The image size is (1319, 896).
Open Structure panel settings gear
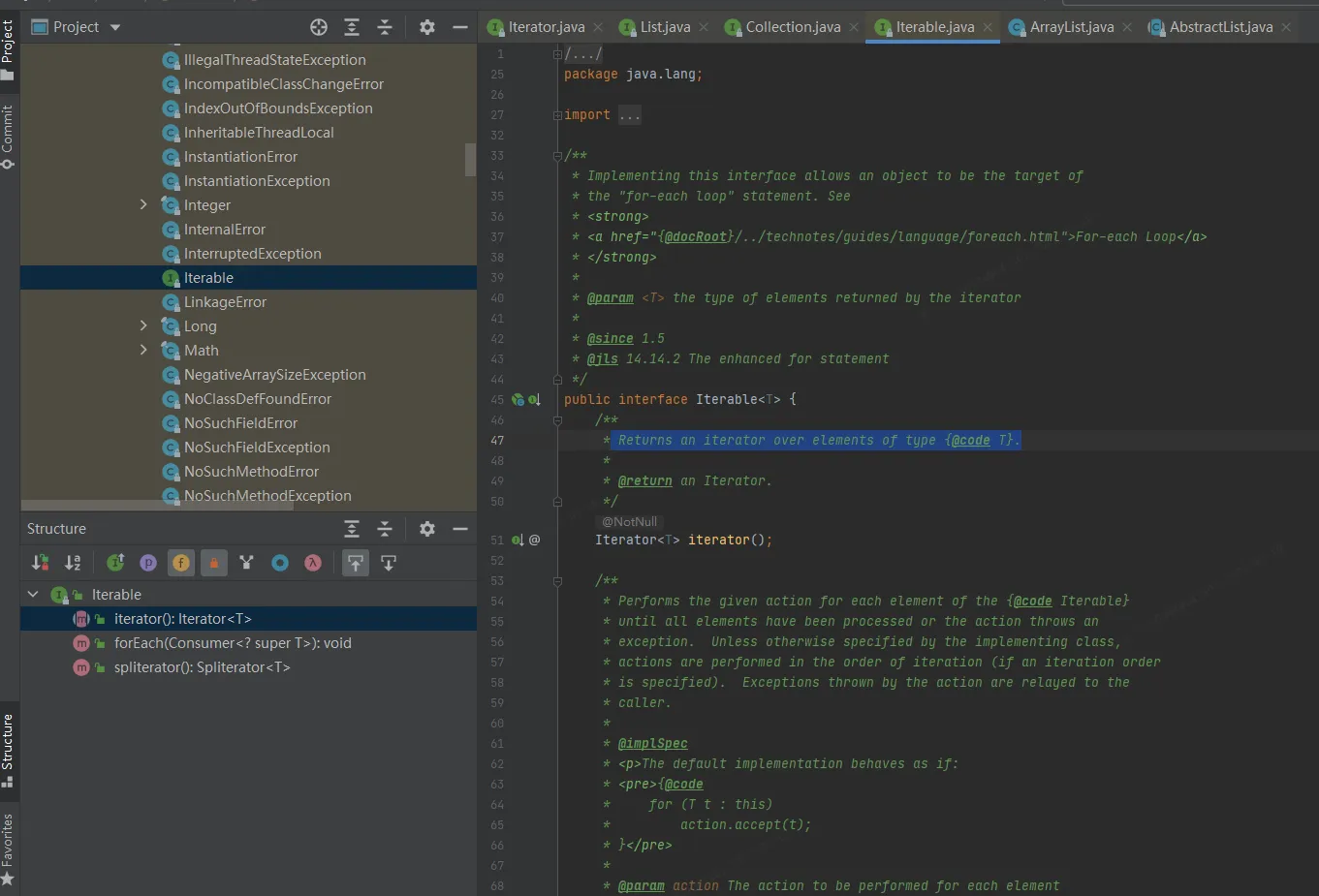pyautogui.click(x=427, y=529)
